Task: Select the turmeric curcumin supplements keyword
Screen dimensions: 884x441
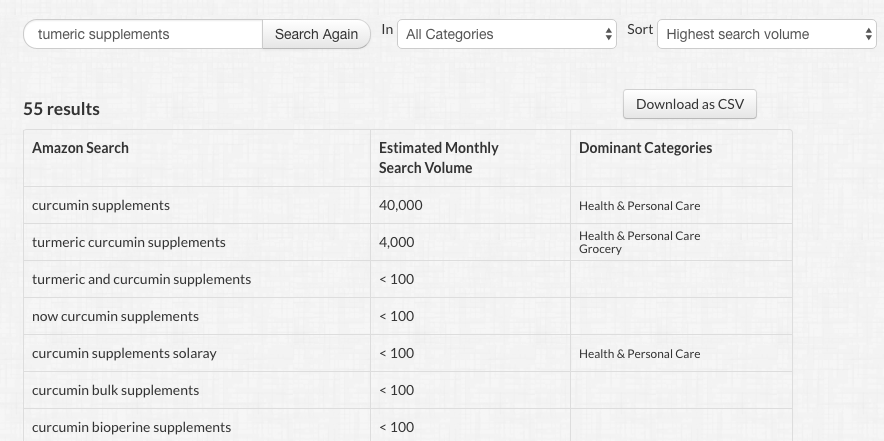Action: 129,242
